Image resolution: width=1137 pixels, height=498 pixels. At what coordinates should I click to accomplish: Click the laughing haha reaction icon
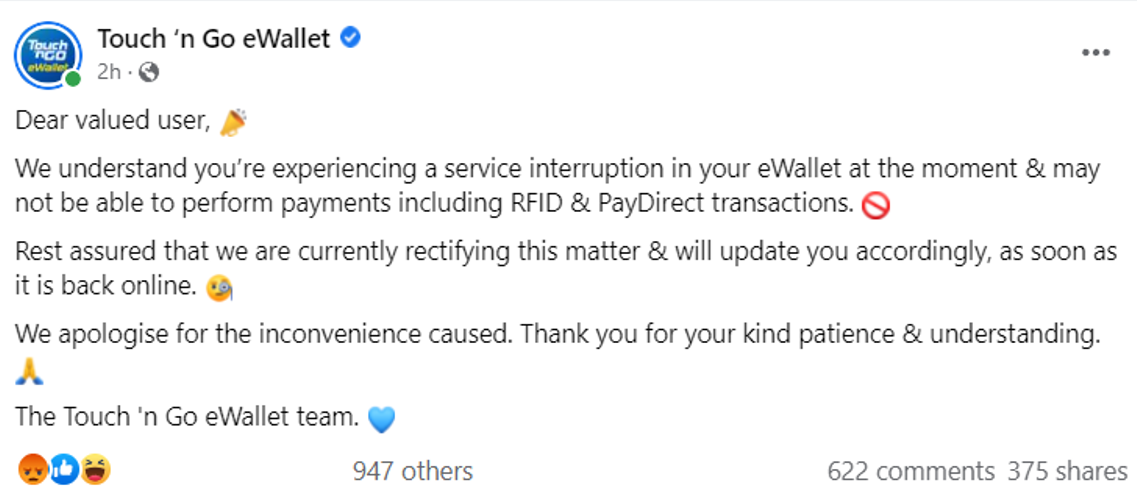point(96,470)
